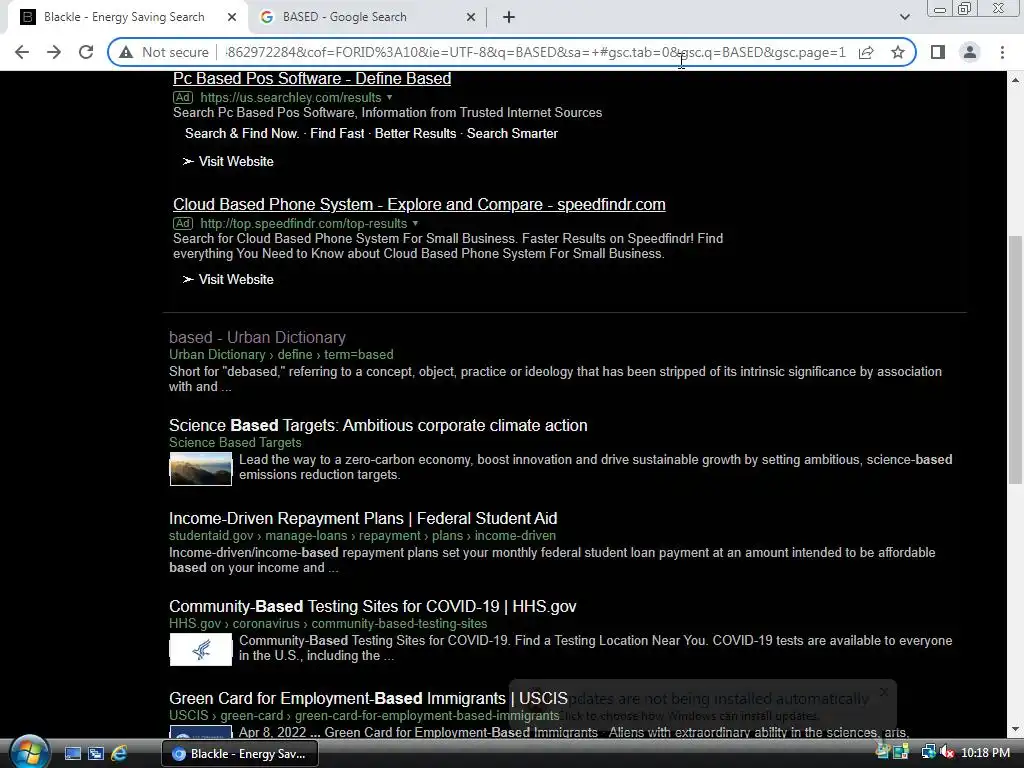The width and height of the screenshot is (1024, 768).
Task: Close the Blackle - Energy Saving Search tab
Action: pos(232,18)
